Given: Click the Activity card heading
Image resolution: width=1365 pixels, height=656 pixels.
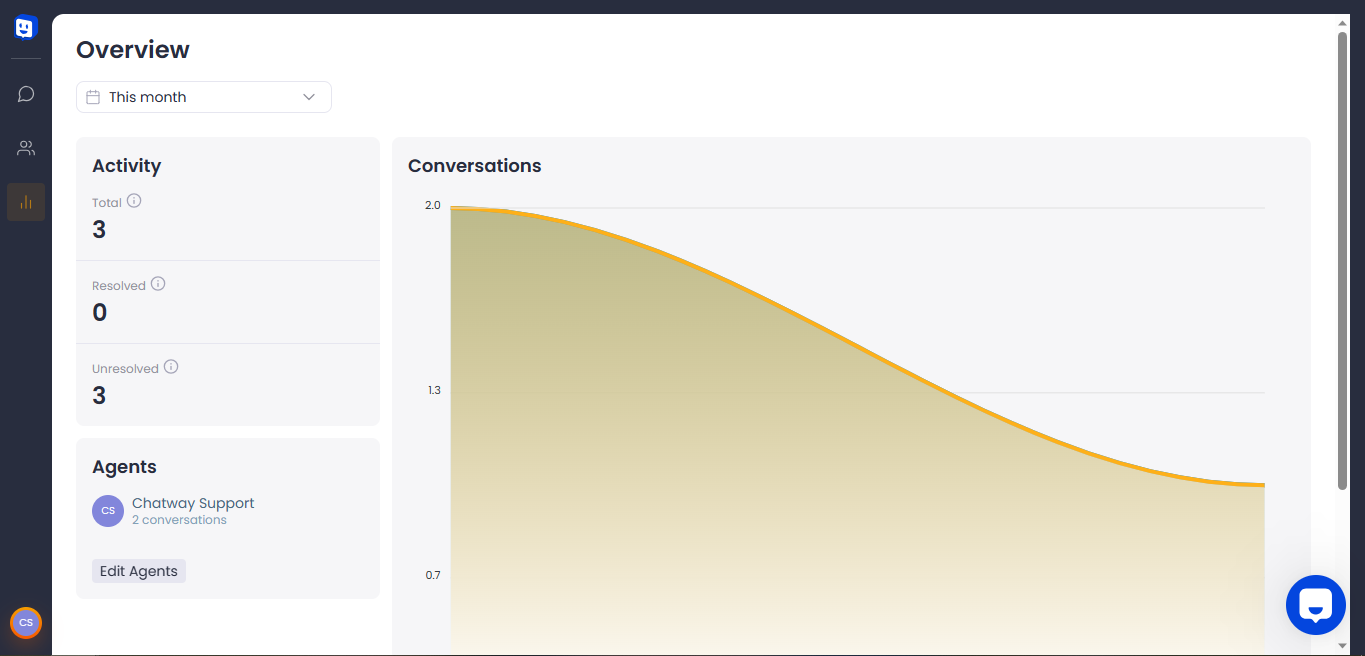Looking at the screenshot, I should pyautogui.click(x=127, y=166).
